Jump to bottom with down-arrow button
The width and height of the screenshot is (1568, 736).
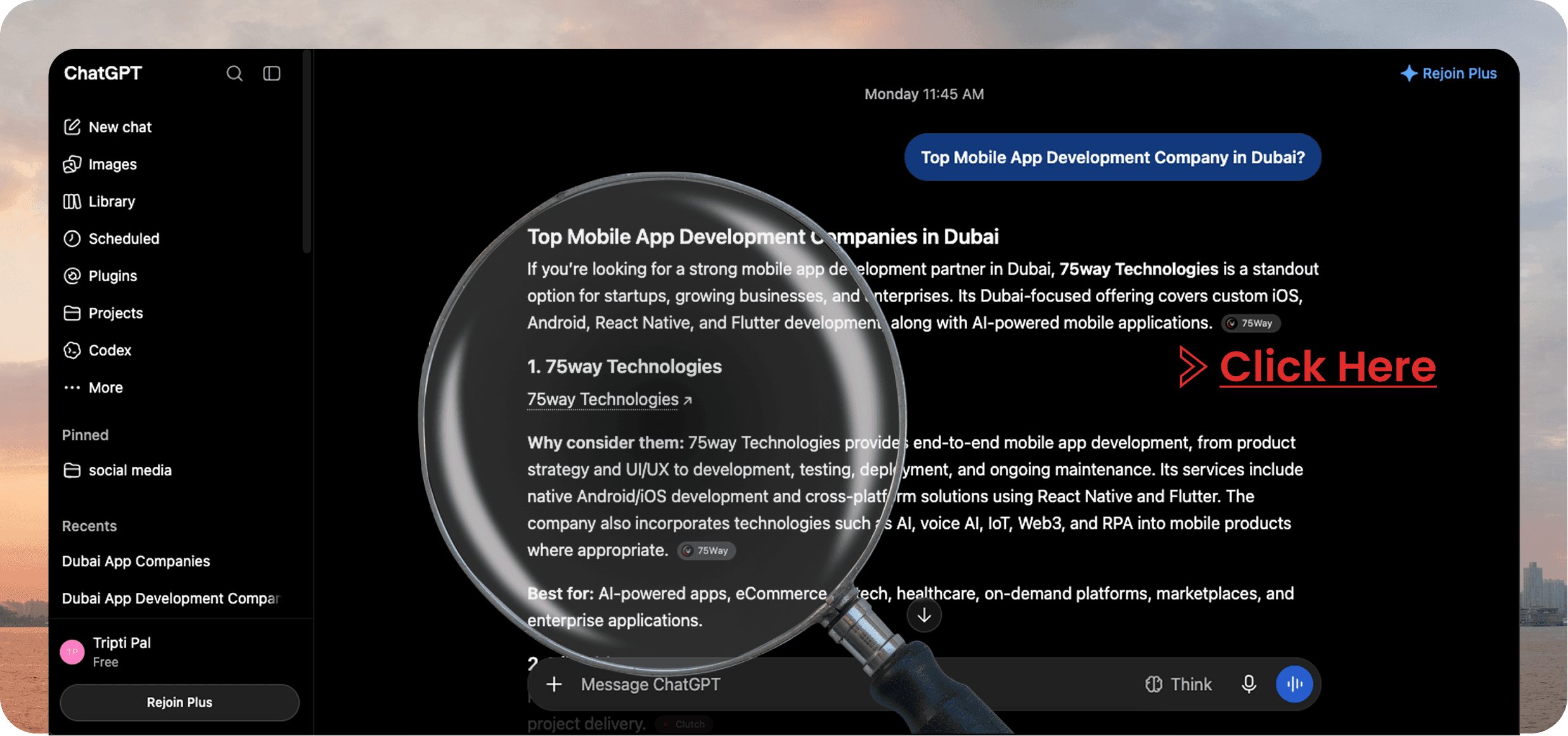click(924, 615)
